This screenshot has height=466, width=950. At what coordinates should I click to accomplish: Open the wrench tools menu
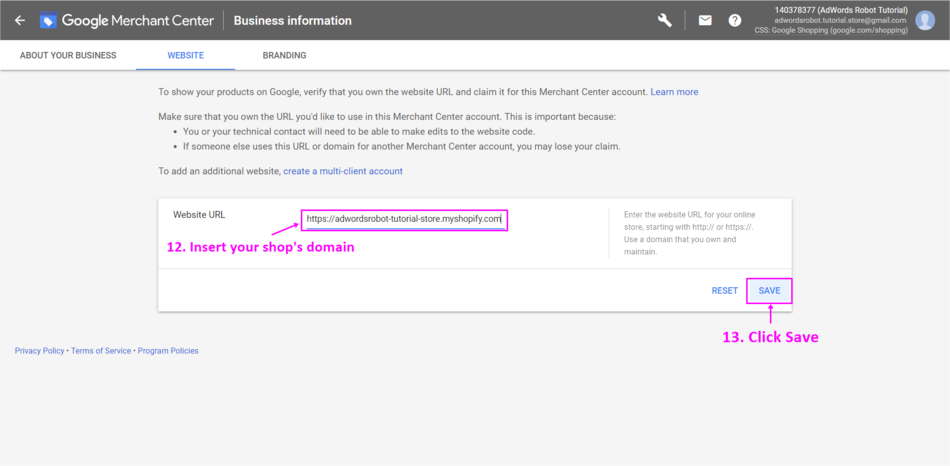(x=665, y=20)
